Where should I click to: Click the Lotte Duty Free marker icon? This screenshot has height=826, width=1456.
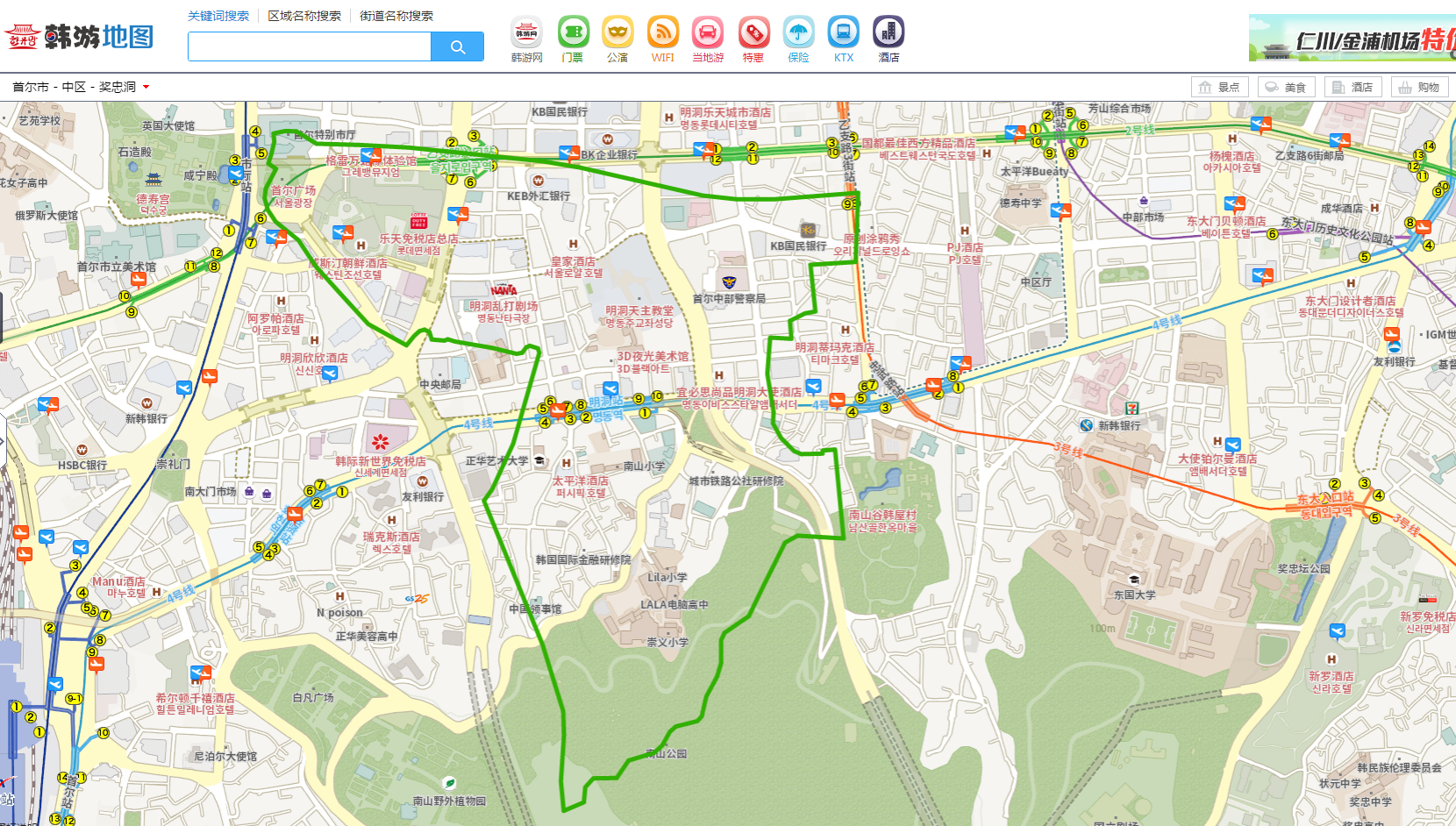[x=418, y=220]
